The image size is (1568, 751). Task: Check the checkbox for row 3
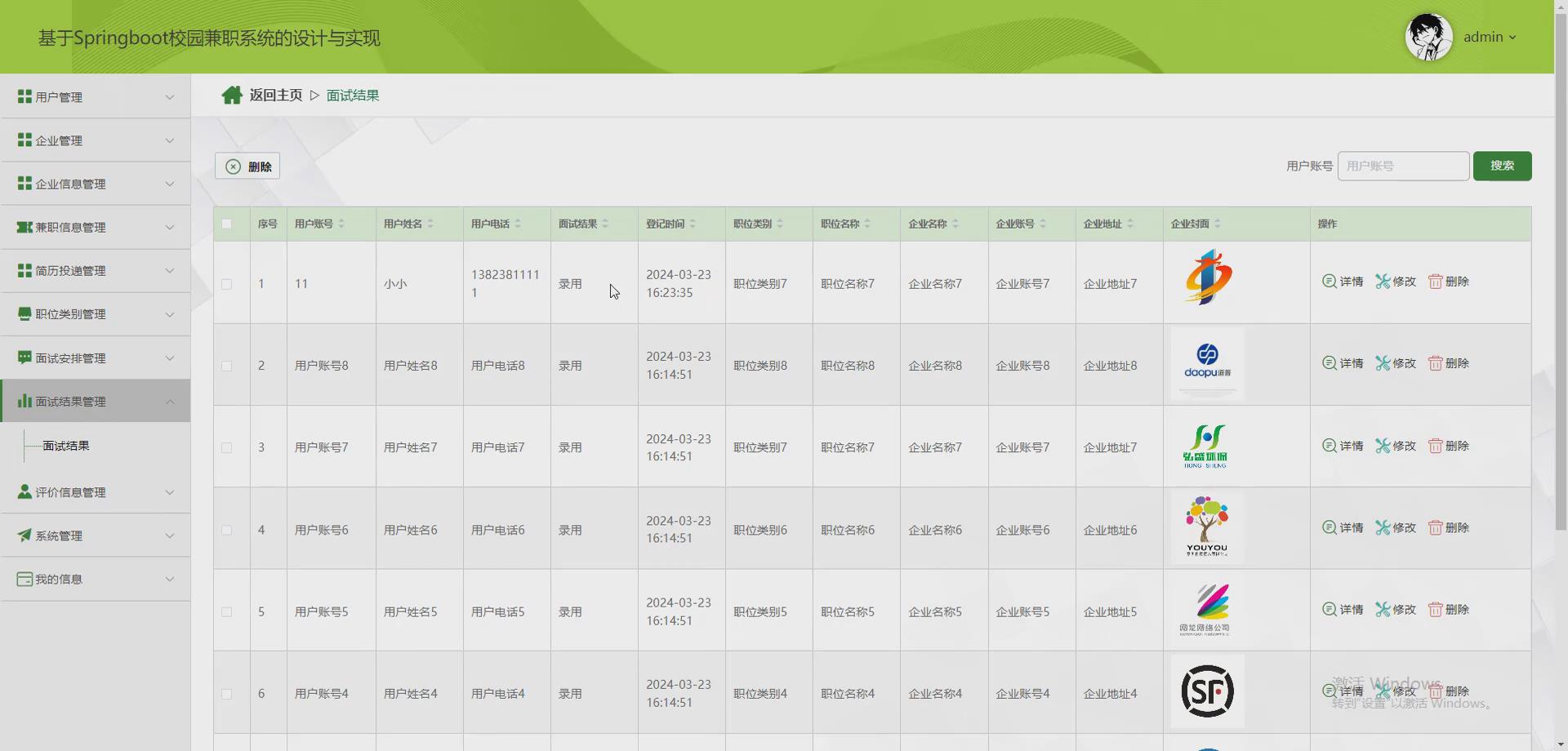tap(227, 448)
